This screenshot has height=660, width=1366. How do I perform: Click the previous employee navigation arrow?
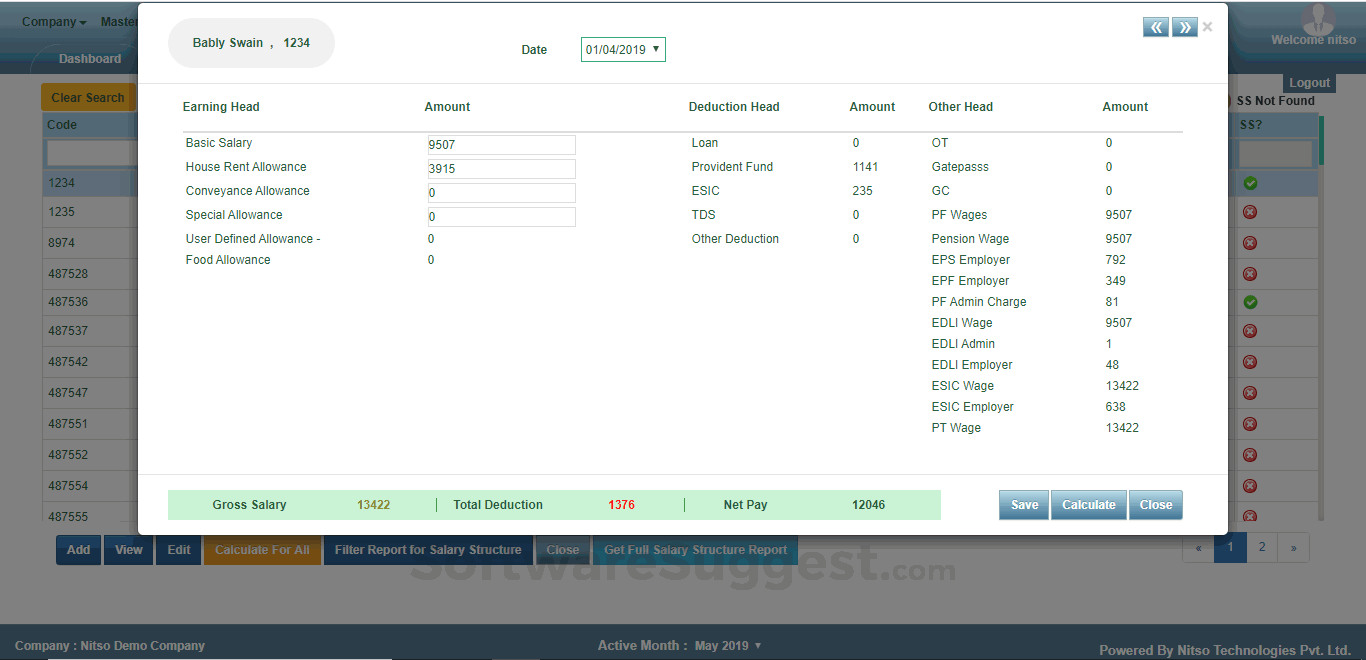point(1155,27)
